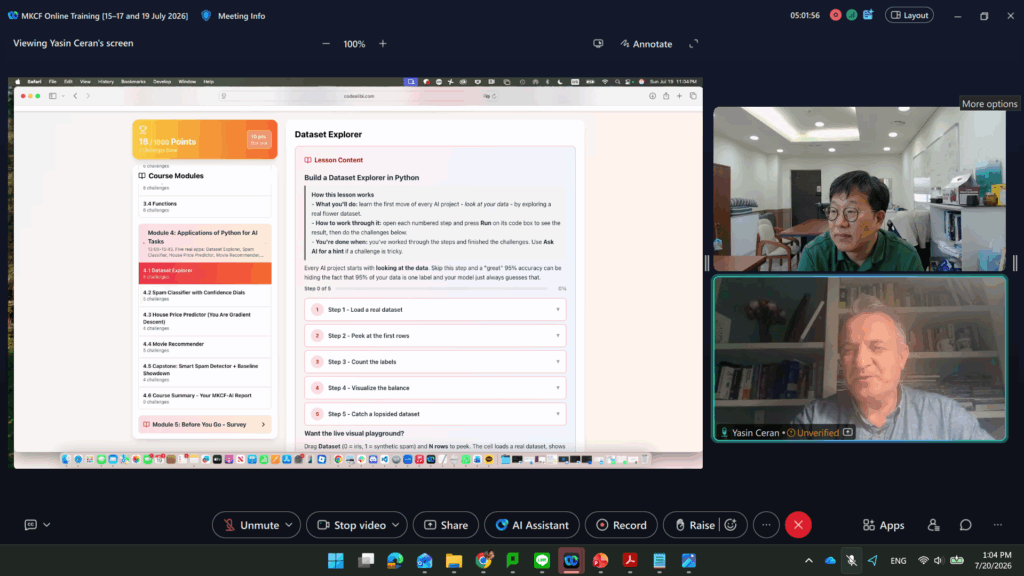Stop video camera
This screenshot has height=576, width=1024.
[351, 525]
